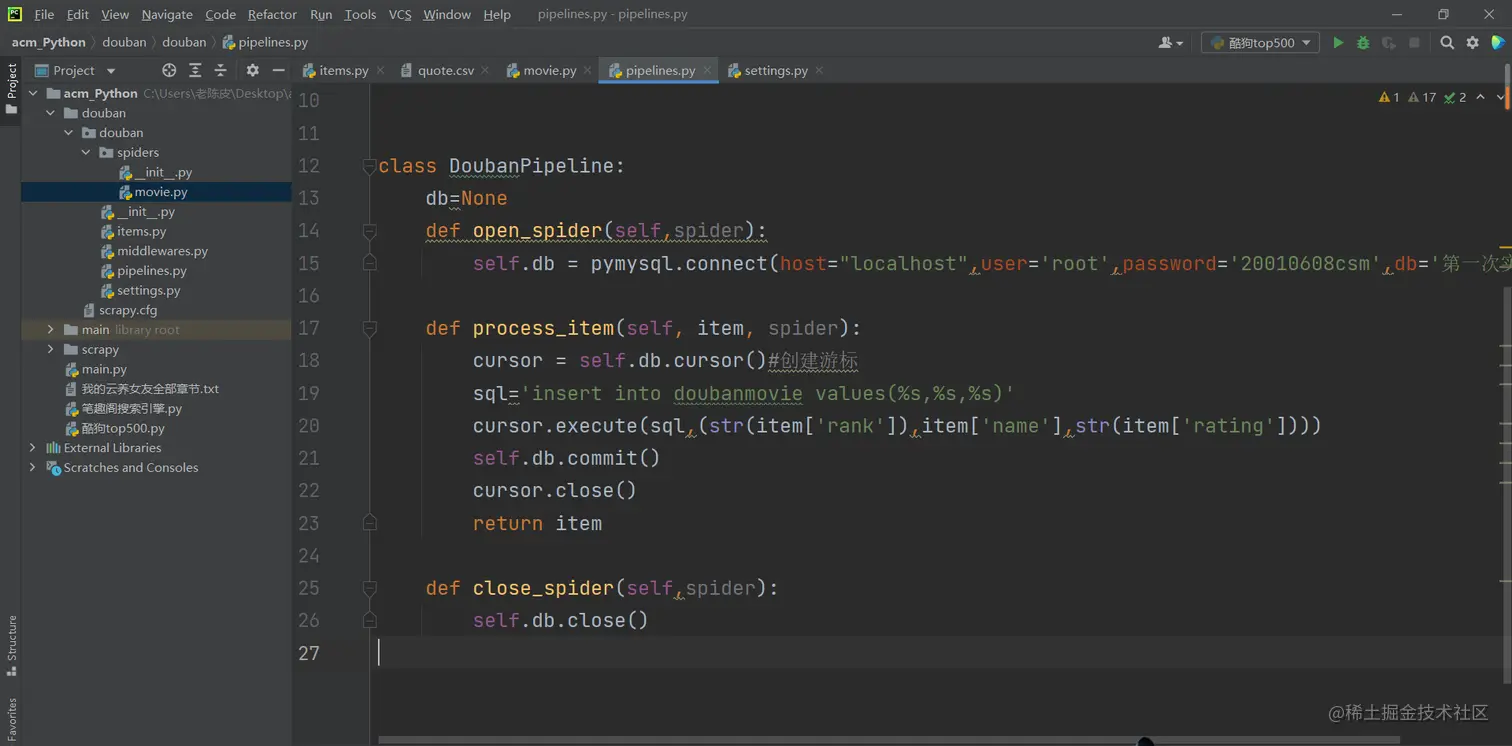This screenshot has height=746, width=1512.
Task: Open the Tools menu
Action: pos(360,14)
